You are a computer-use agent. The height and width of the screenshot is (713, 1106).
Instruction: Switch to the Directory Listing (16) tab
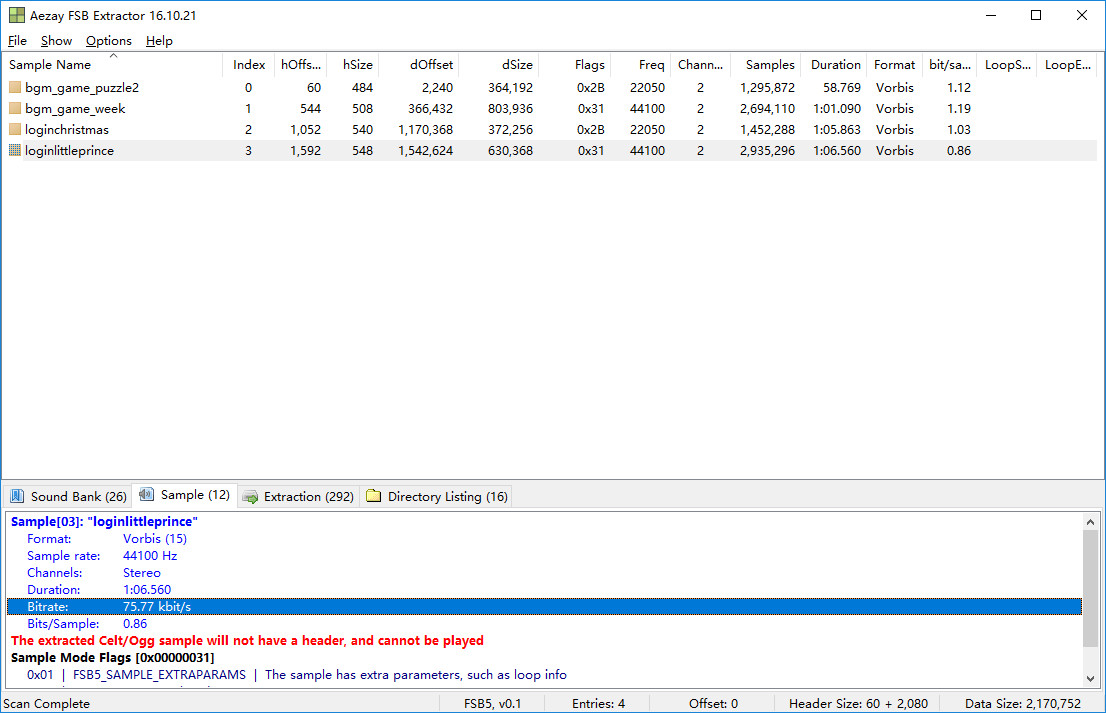[436, 496]
